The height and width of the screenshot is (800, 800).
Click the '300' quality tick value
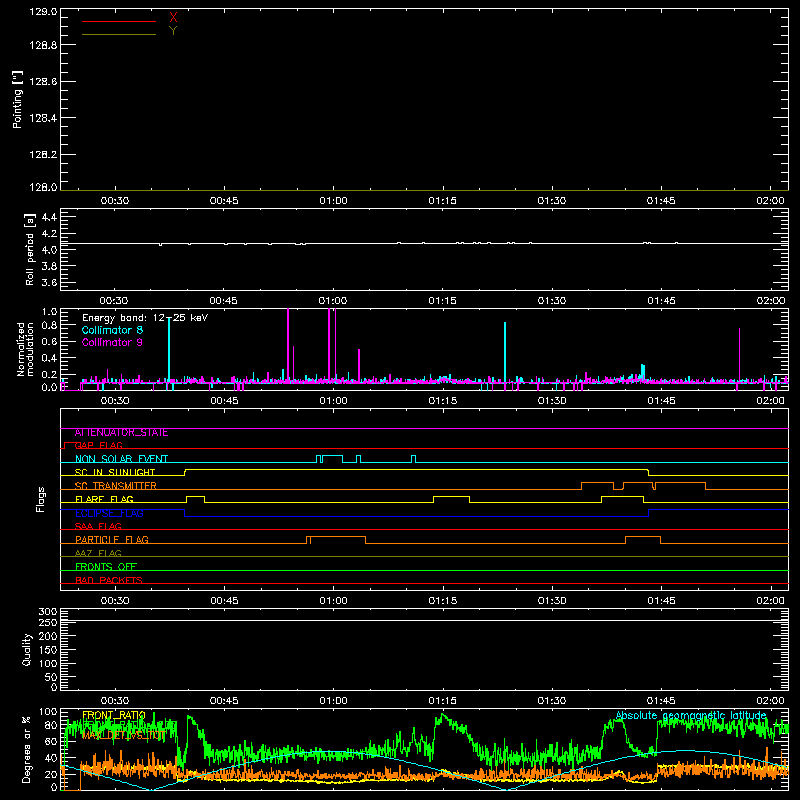[x=48, y=612]
